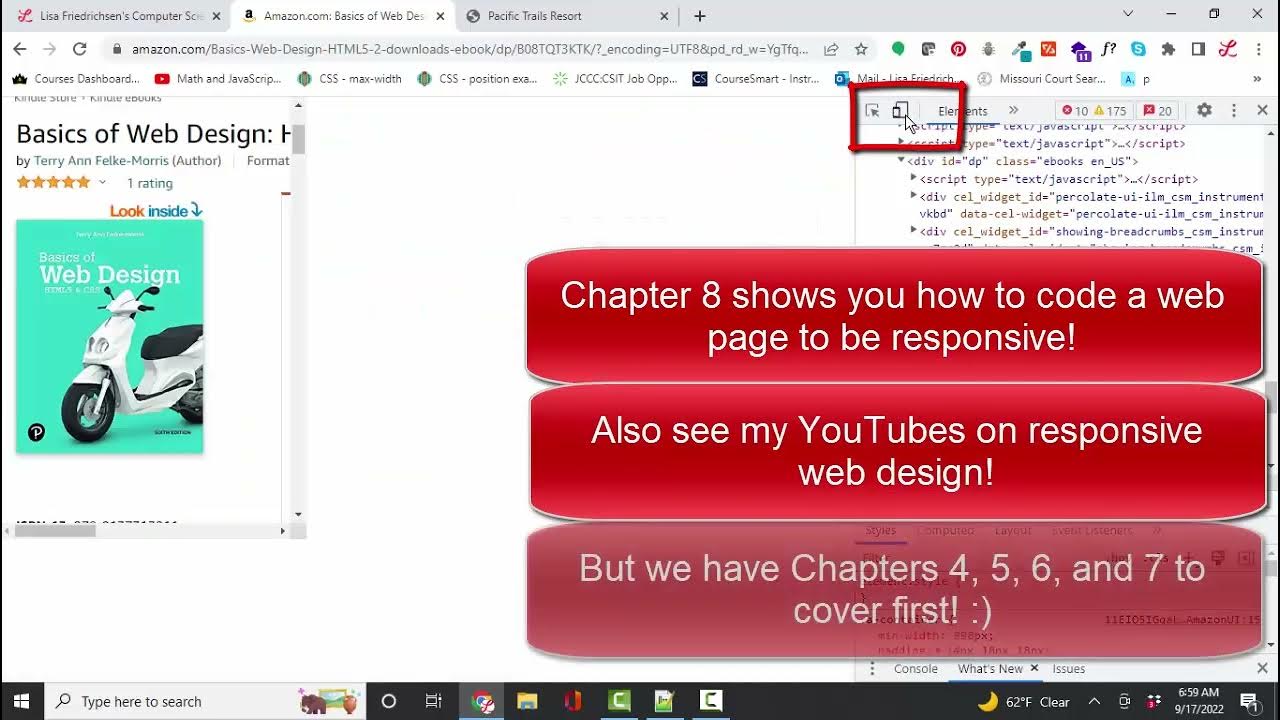
Task: Show more bookmarks chevron
Action: 1257,79
